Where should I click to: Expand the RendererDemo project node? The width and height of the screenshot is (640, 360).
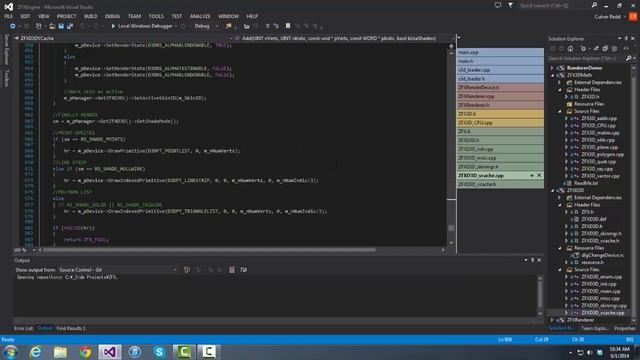[x=552, y=68]
